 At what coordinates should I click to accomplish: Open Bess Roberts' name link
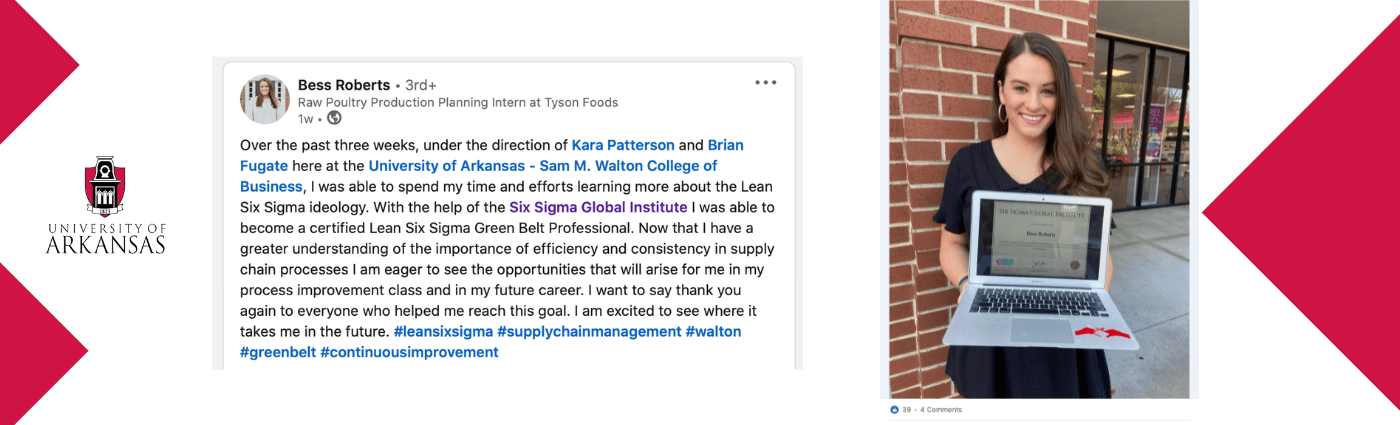(x=344, y=85)
